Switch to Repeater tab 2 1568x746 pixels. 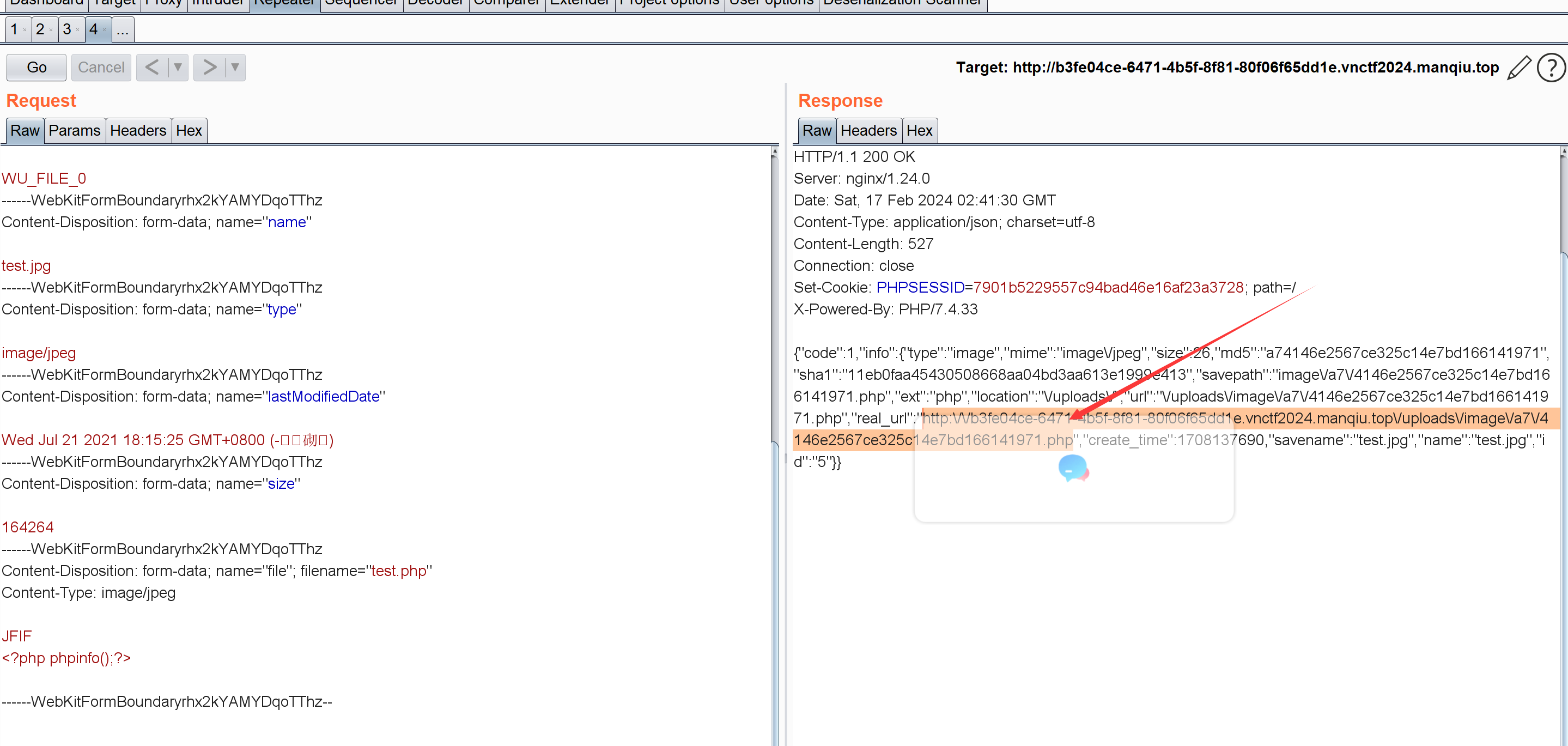(x=40, y=29)
